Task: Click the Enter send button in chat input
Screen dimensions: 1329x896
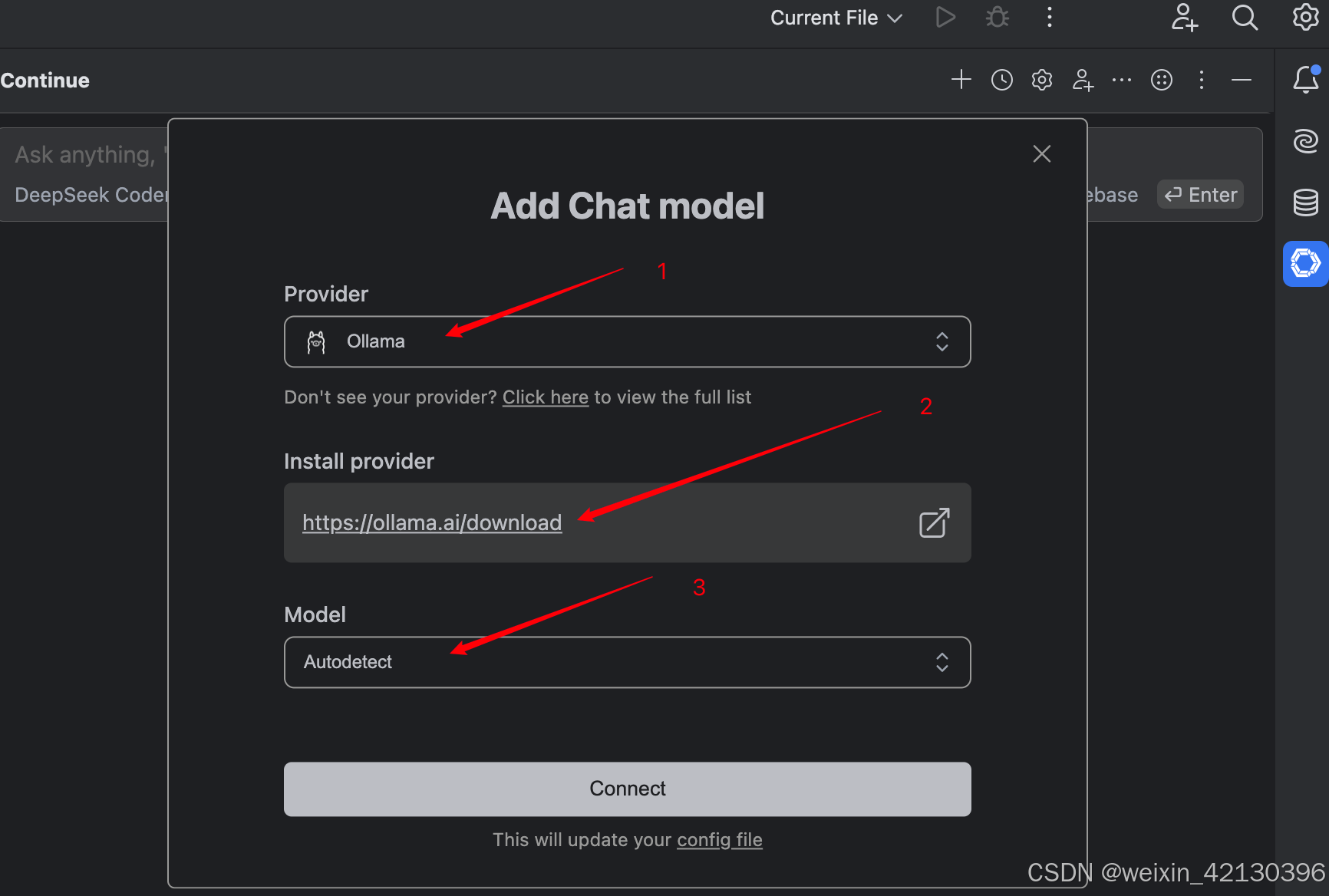Action: coord(1200,195)
